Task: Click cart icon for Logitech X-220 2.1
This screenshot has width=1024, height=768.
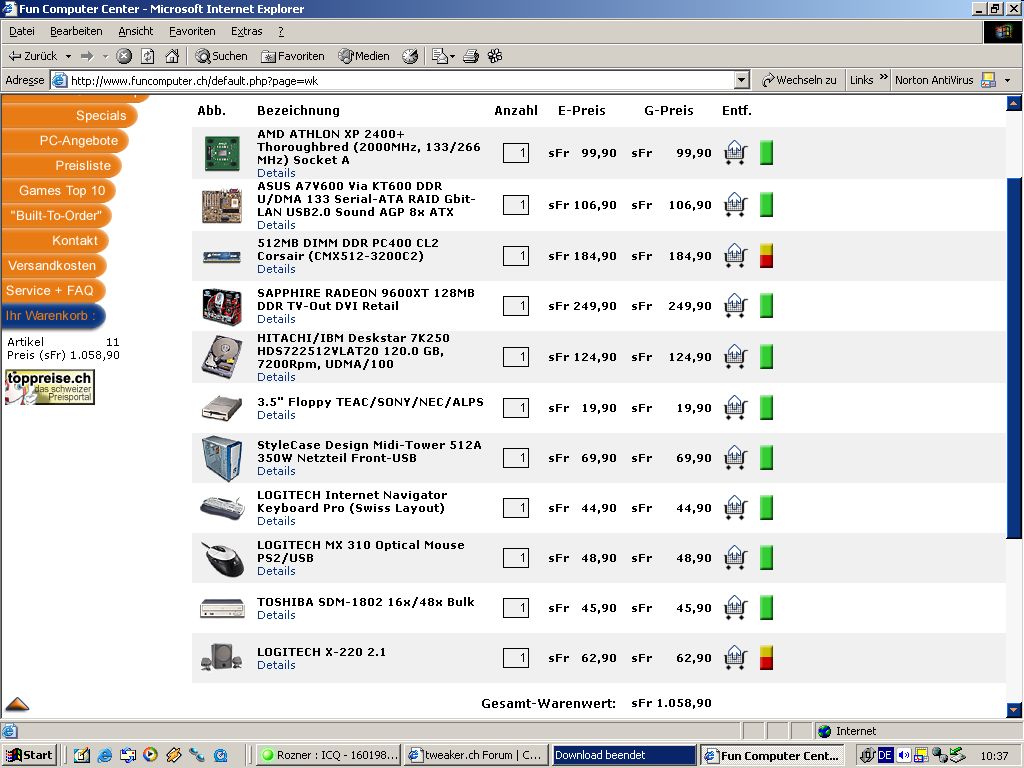Action: 735,658
